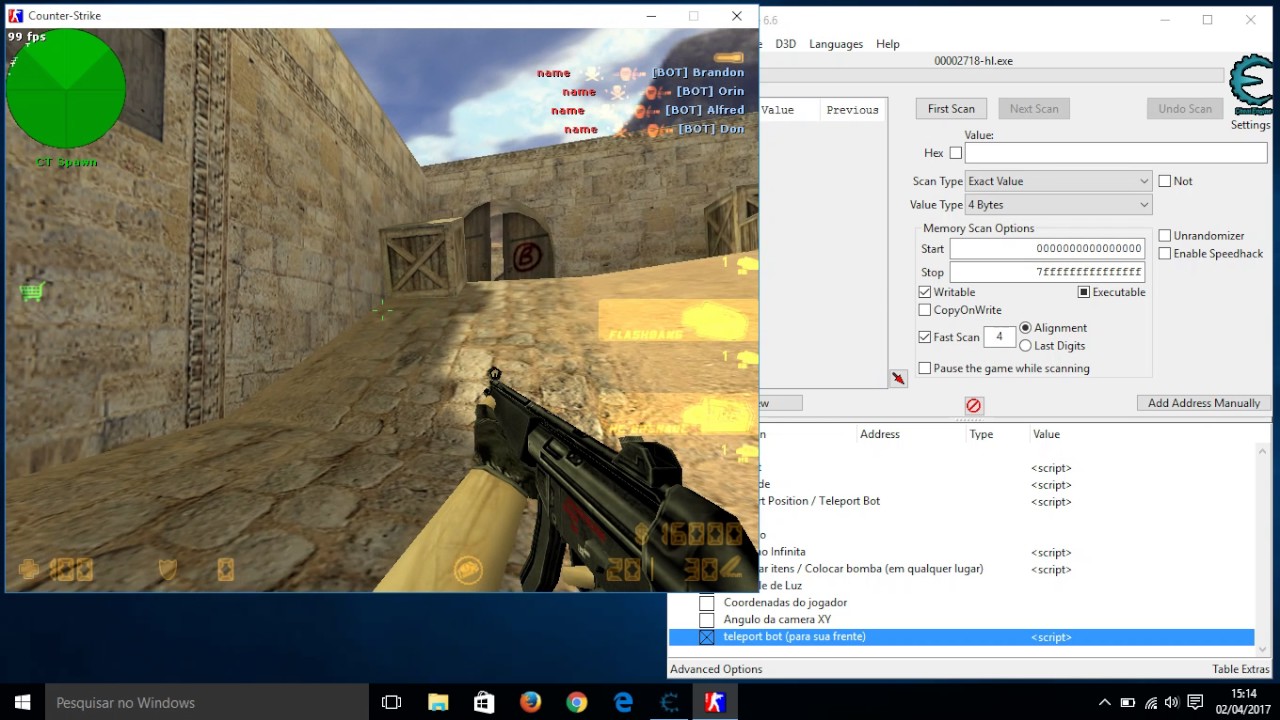1280x720 pixels.
Task: Tick the Angulo da camera XY checkbox
Action: 706,620
